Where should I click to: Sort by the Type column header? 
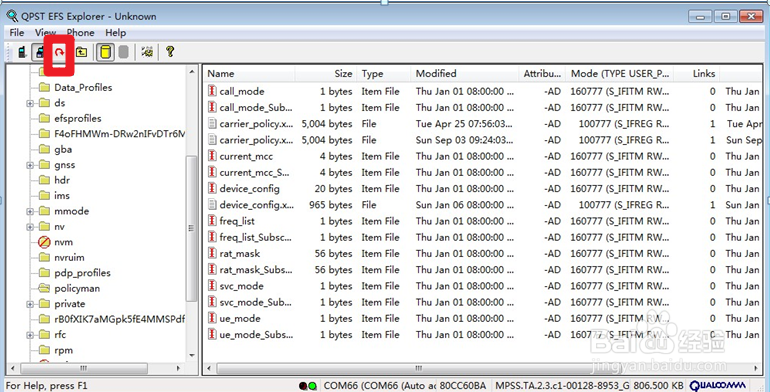[x=384, y=74]
